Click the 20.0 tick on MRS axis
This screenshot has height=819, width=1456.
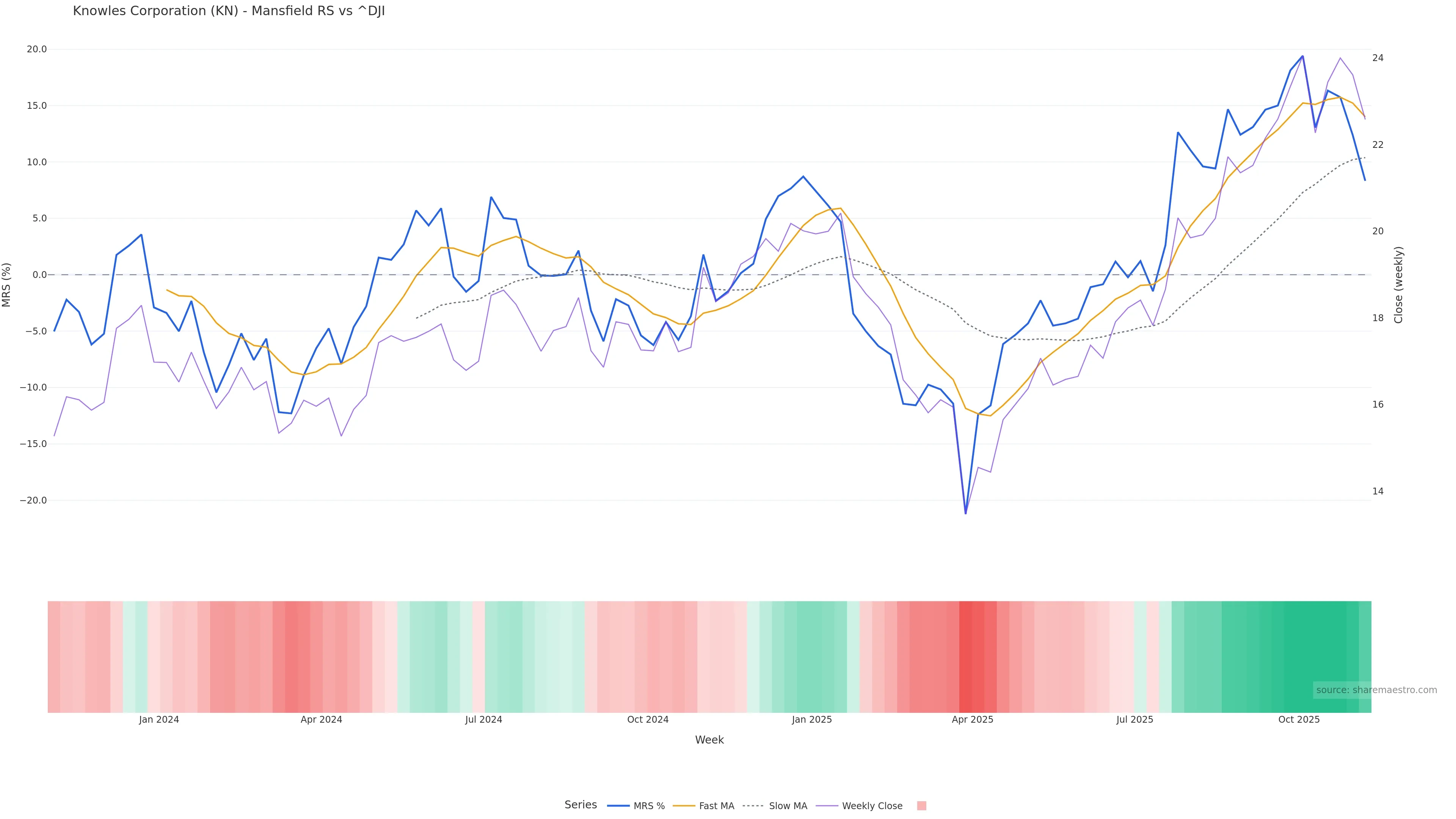click(x=37, y=49)
